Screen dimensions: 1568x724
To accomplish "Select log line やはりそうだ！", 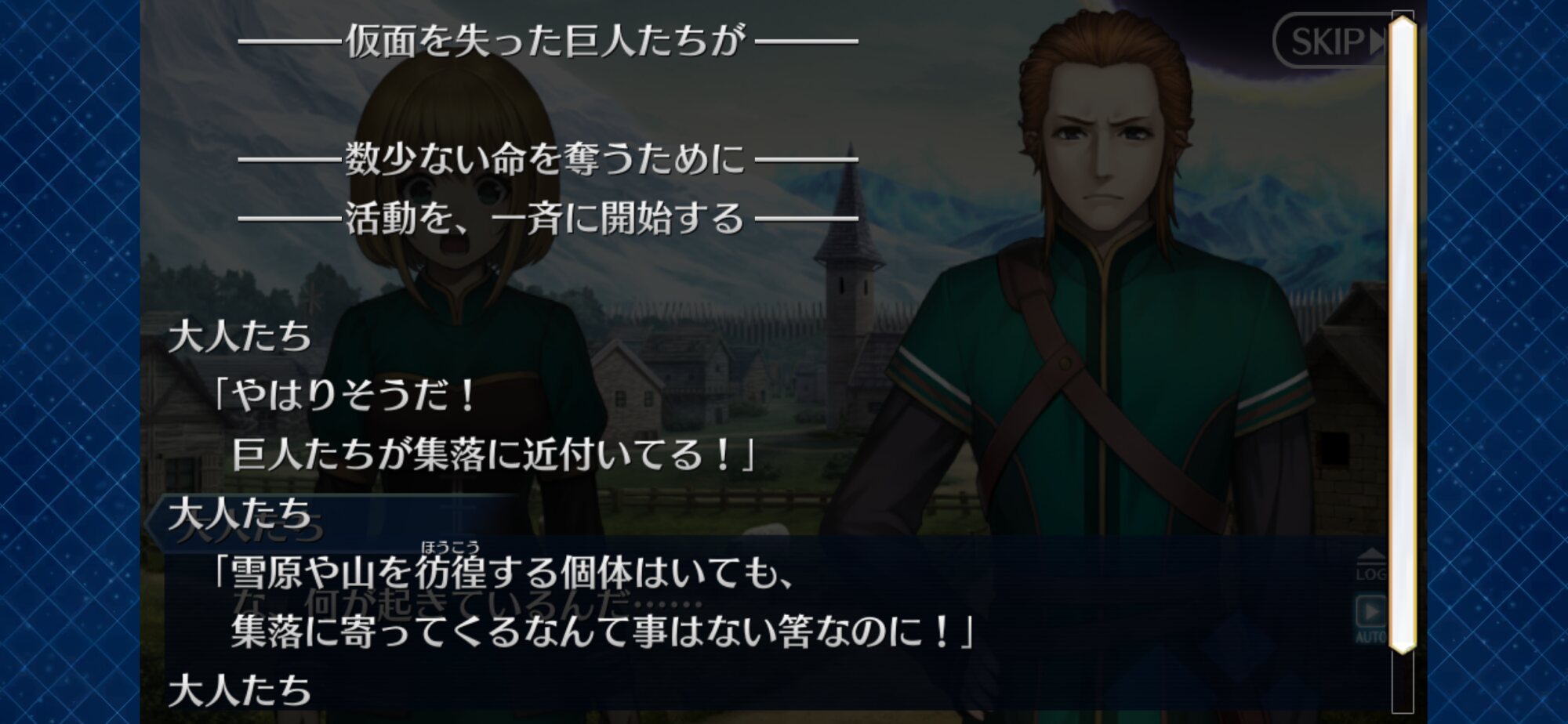I will (345, 395).
